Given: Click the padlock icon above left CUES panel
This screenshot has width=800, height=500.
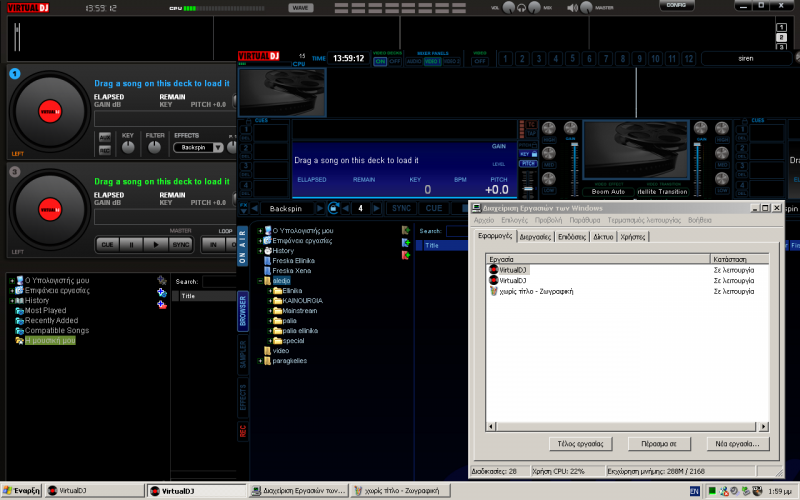Looking at the screenshot, I should coord(248,121).
